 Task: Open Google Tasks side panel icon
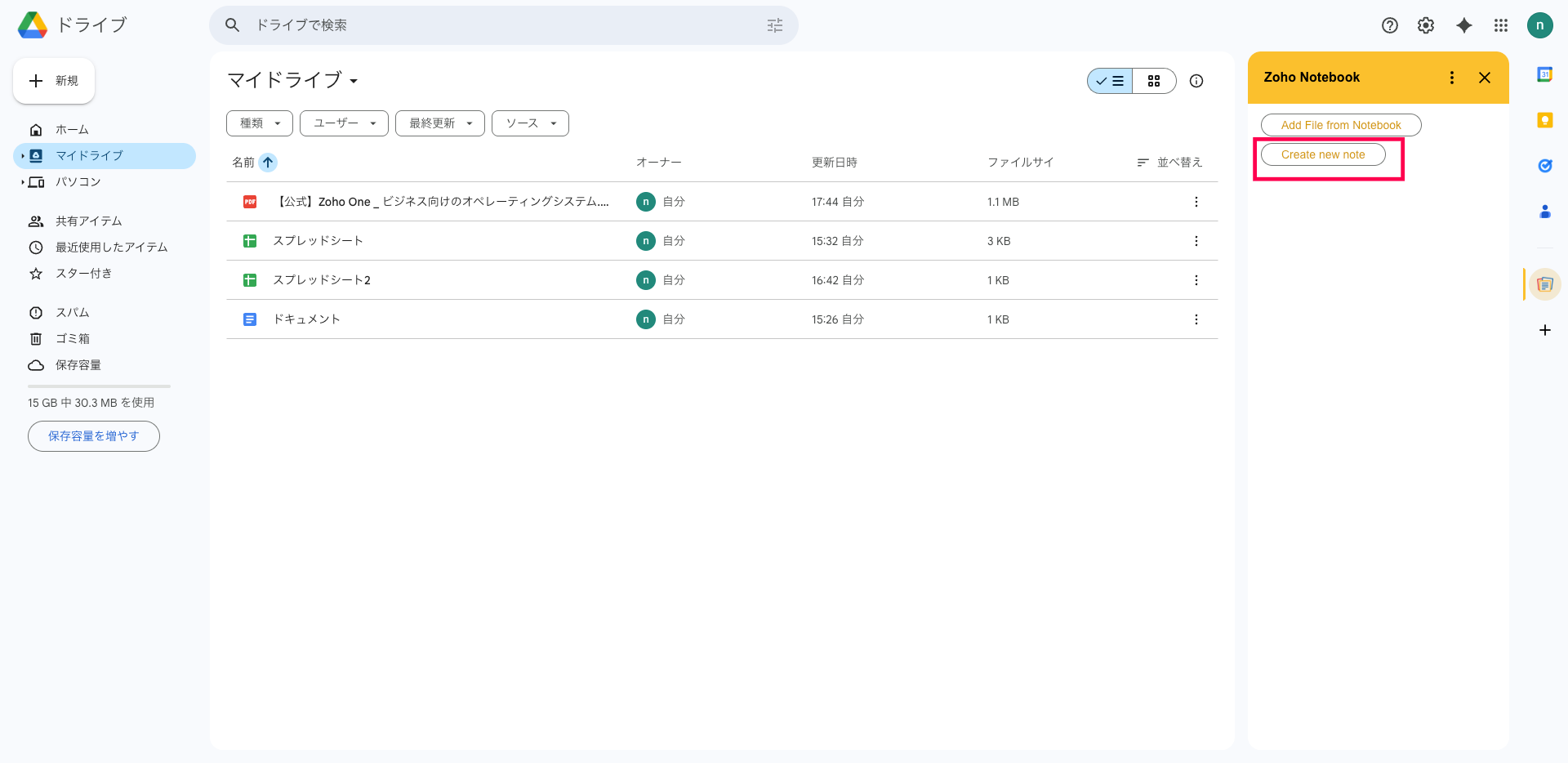point(1544,166)
